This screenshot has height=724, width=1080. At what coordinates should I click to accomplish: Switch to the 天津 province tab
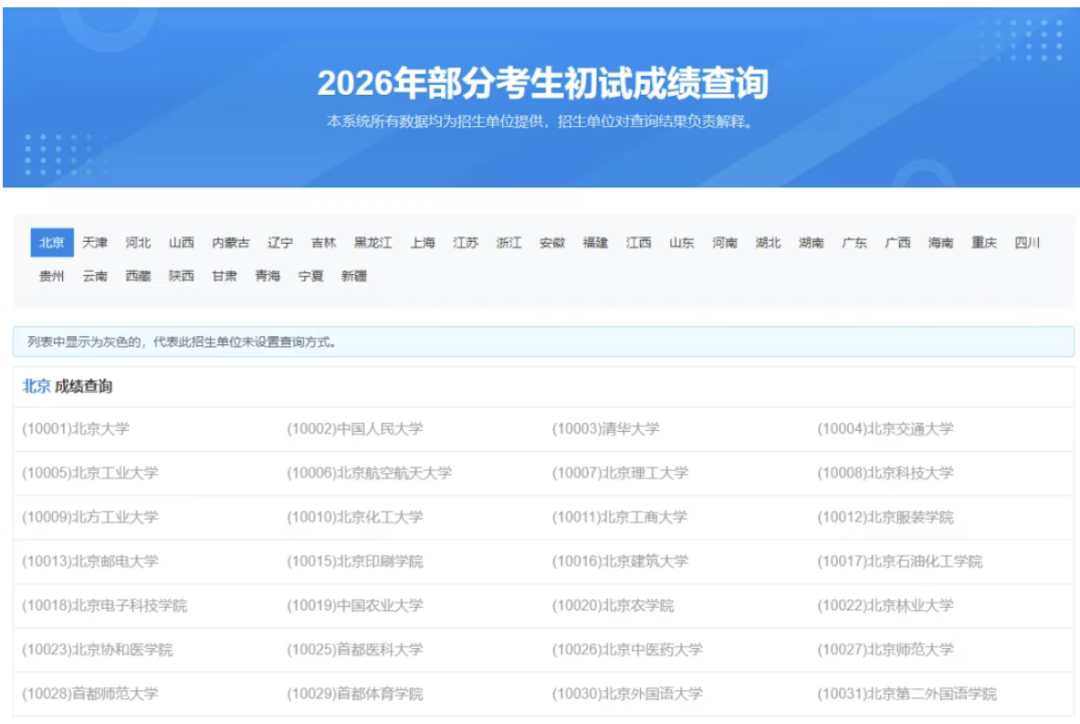[x=96, y=241]
